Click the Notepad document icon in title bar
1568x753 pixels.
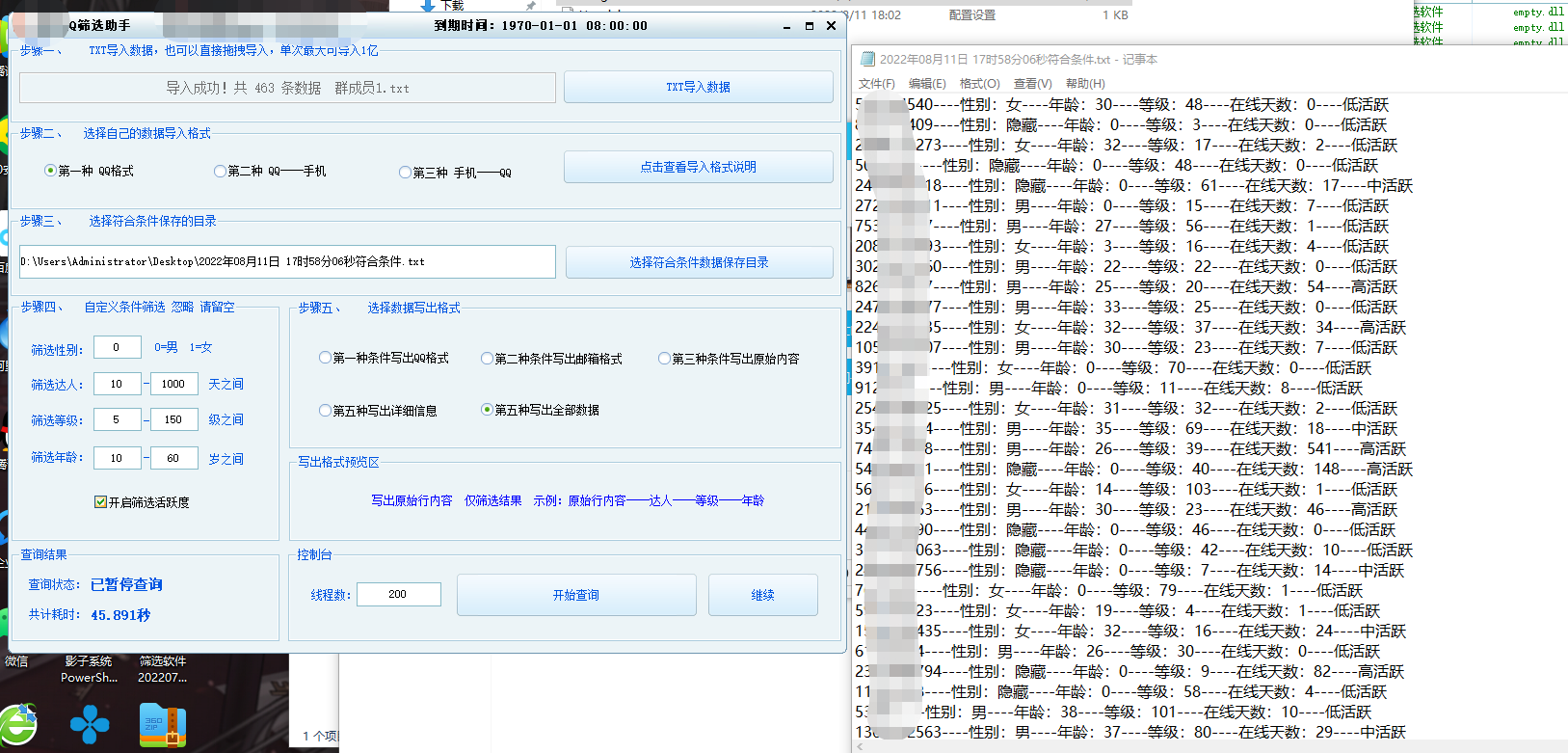tap(867, 59)
